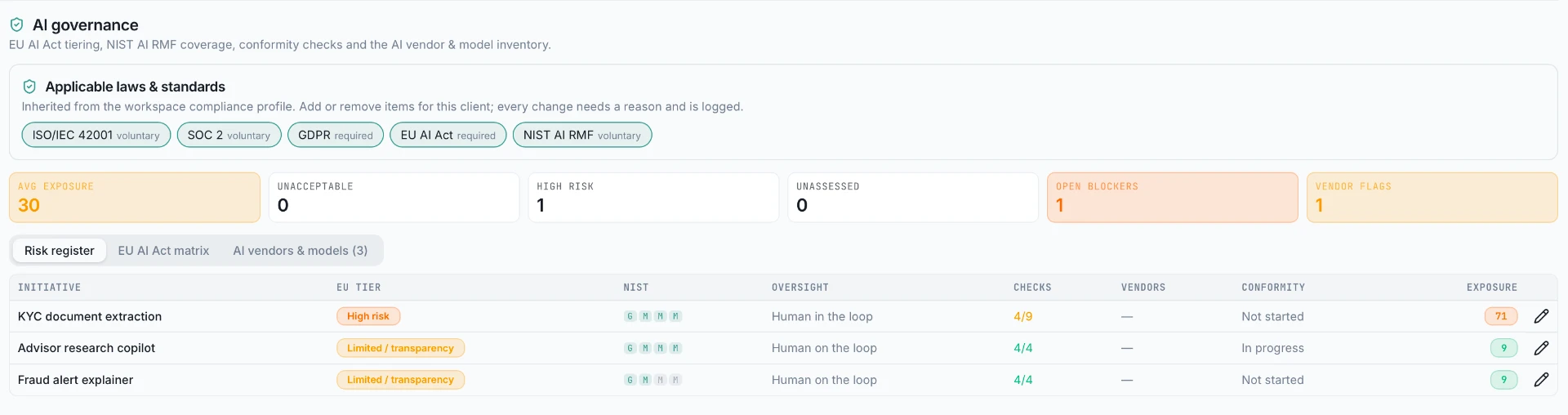Click KYC document extraction initiative name
Image resolution: width=1568 pixels, height=415 pixels.
(90, 316)
